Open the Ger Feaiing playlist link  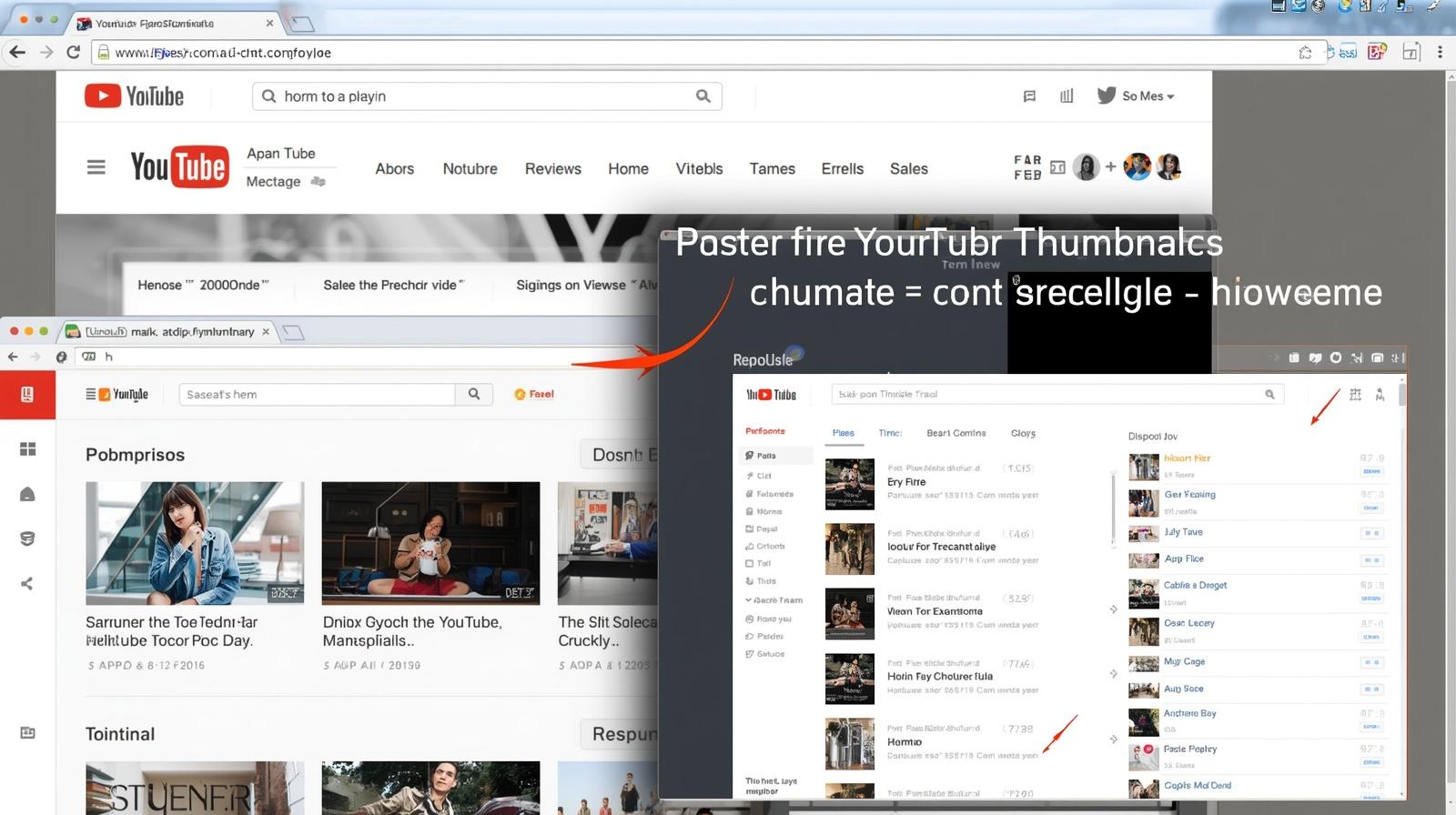click(x=1189, y=495)
